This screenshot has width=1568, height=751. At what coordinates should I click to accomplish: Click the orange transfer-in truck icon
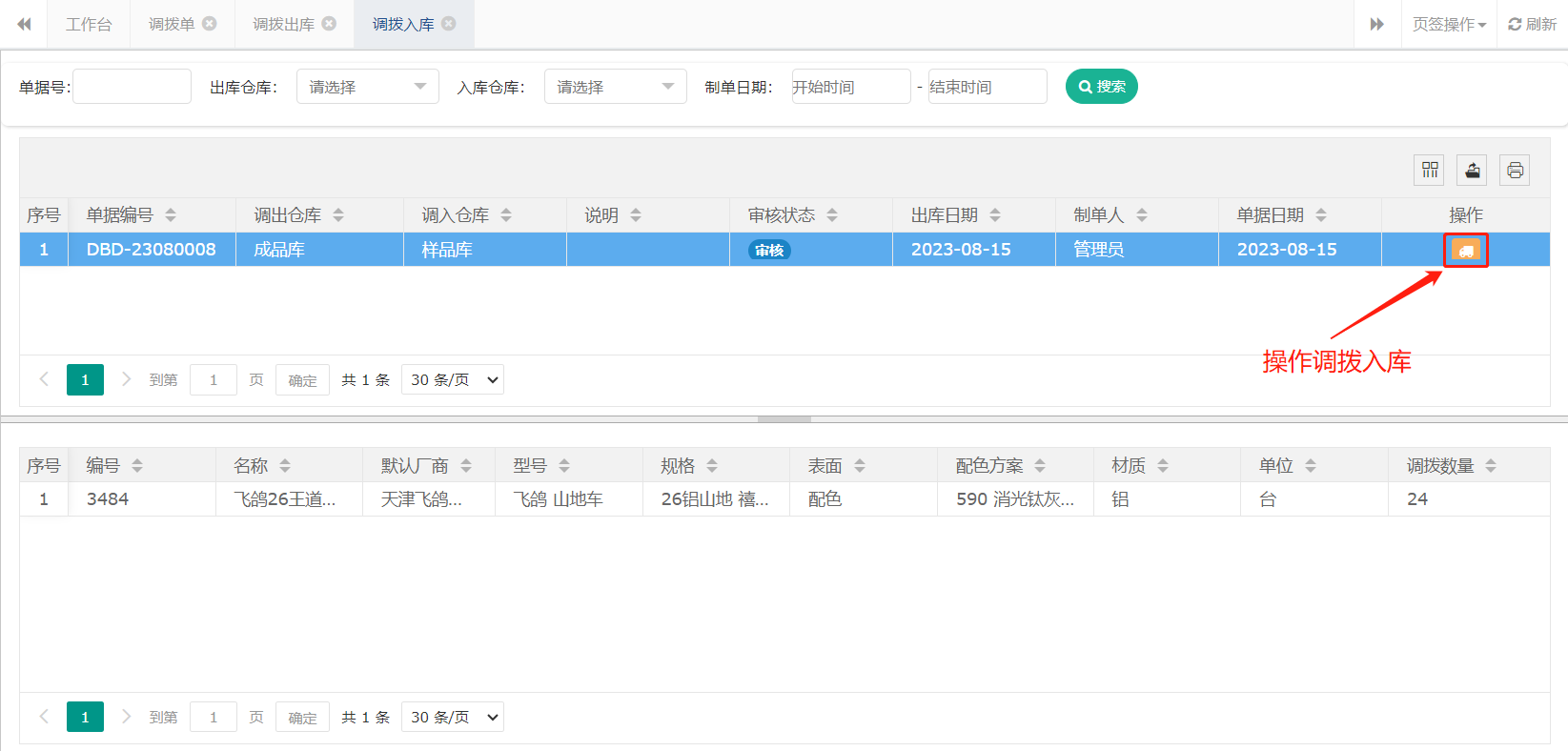coord(1465,251)
